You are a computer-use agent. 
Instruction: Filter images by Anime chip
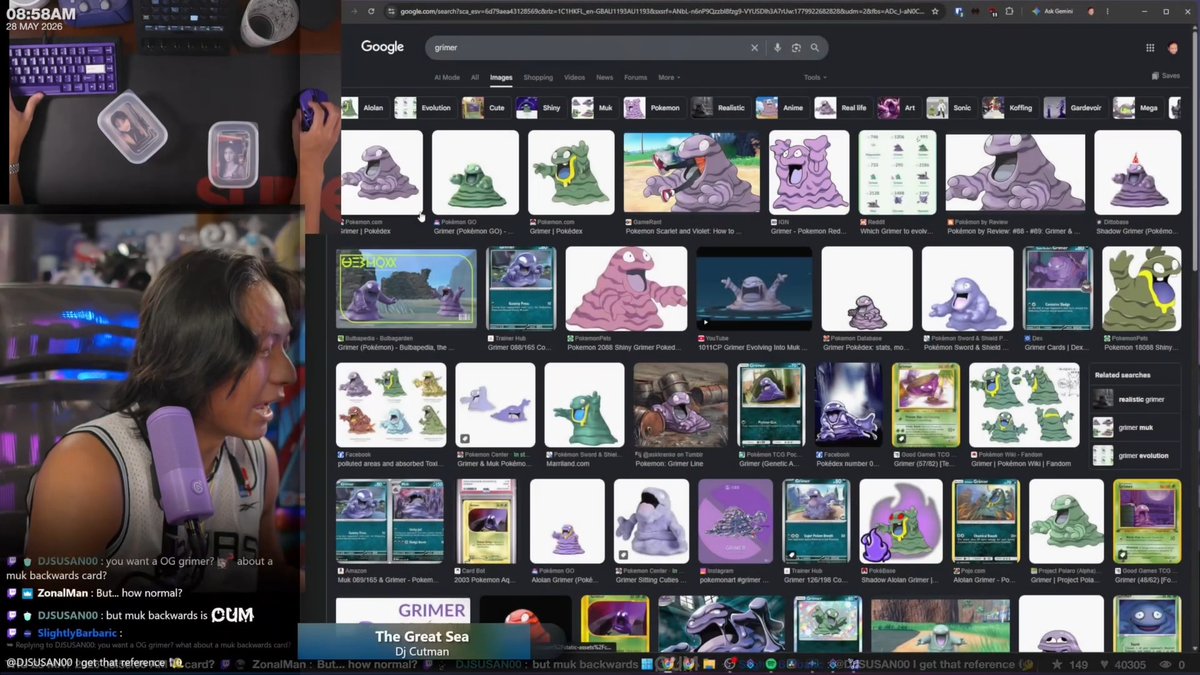pyautogui.click(x=782, y=108)
